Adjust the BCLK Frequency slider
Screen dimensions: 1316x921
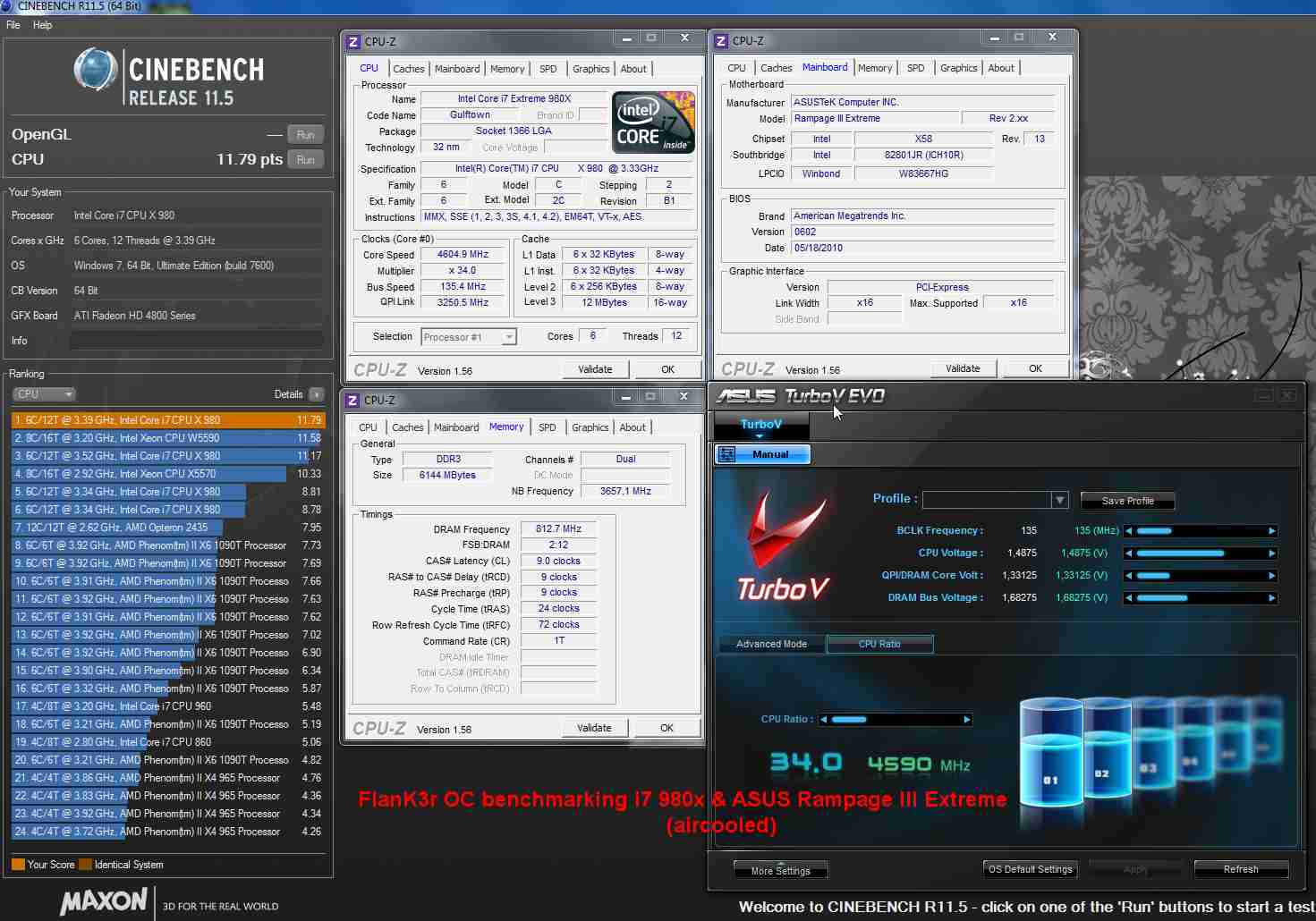coord(1201,531)
